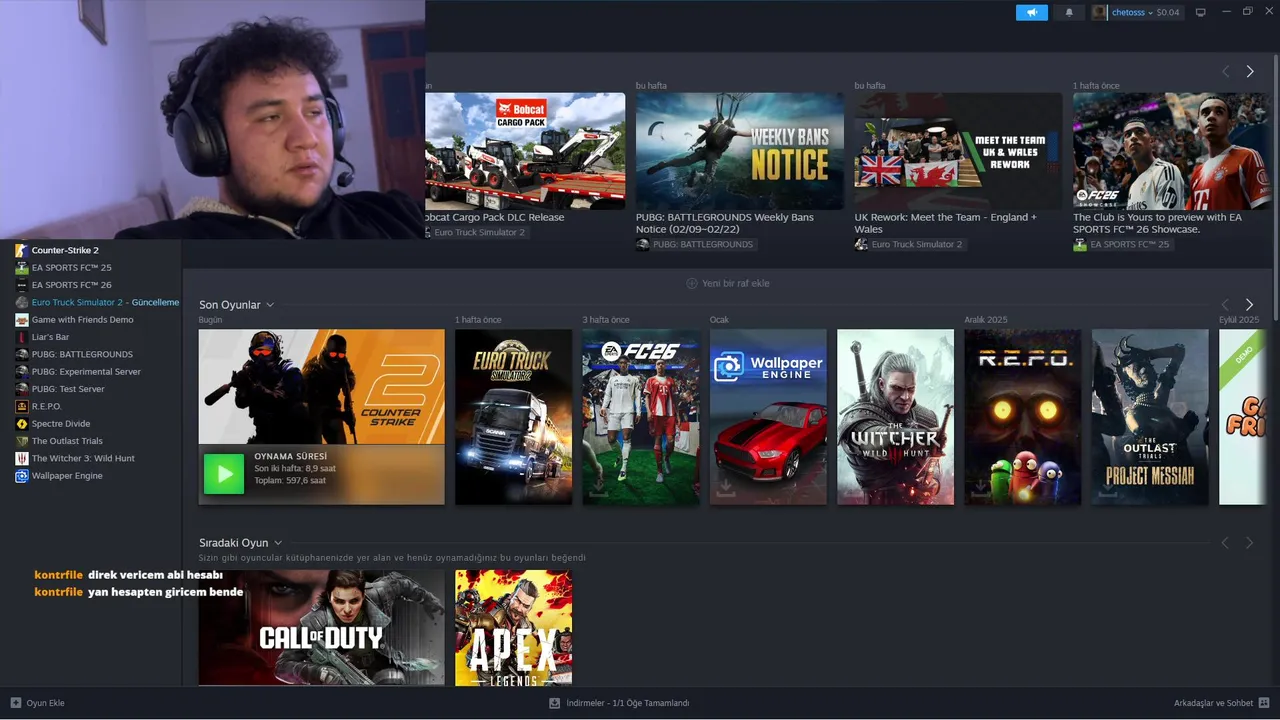1280x720 pixels.
Task: Open the notifications bell
Action: pos(1069,12)
